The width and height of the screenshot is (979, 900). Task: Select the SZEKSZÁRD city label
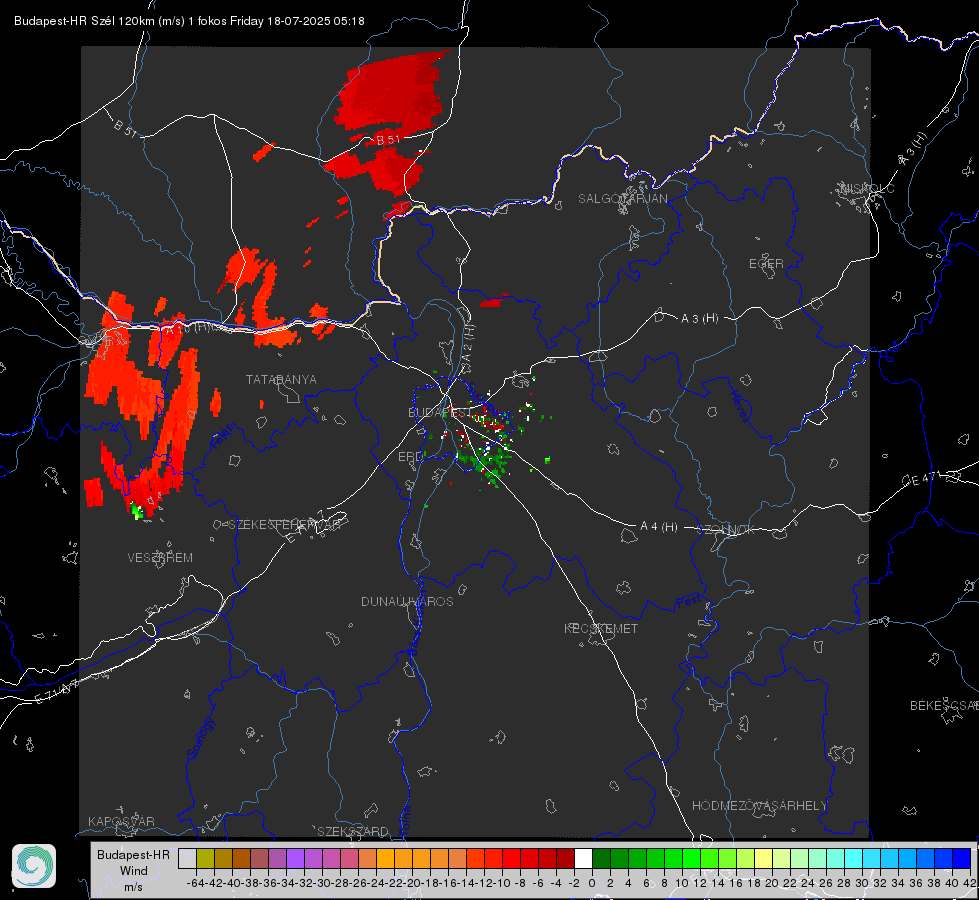click(x=353, y=831)
